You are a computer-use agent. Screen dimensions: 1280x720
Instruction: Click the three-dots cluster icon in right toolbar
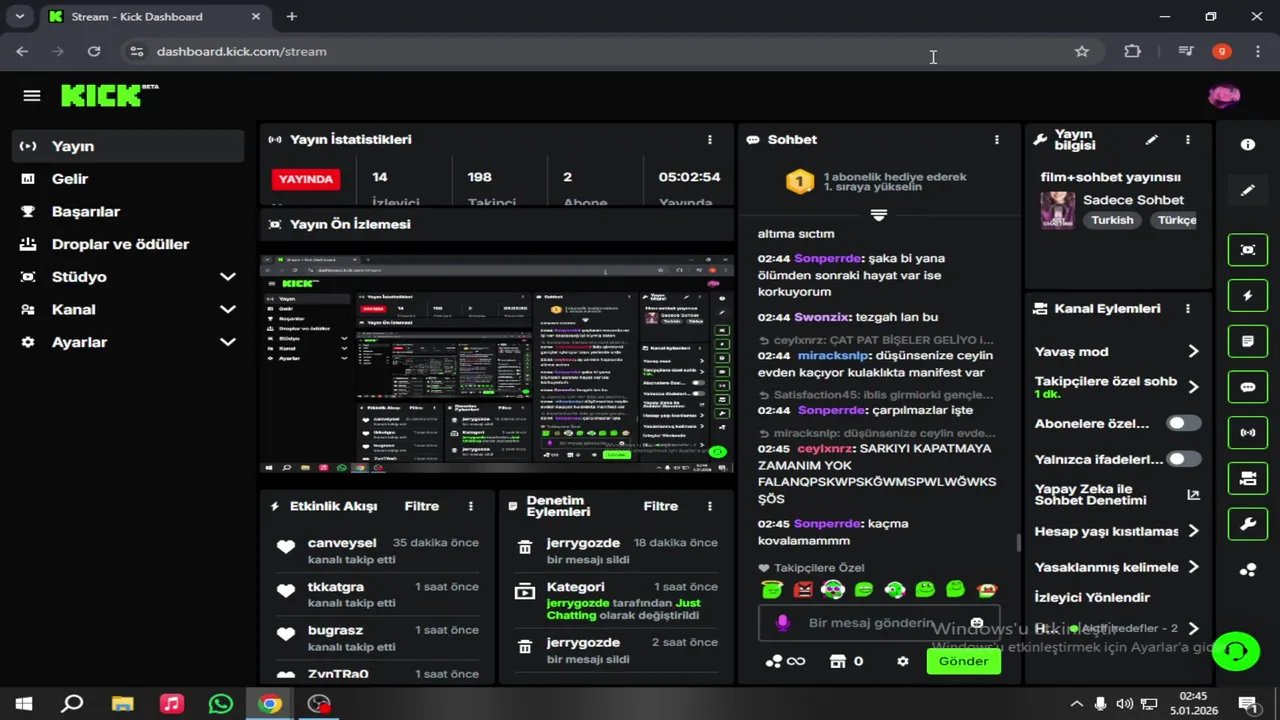point(1248,570)
